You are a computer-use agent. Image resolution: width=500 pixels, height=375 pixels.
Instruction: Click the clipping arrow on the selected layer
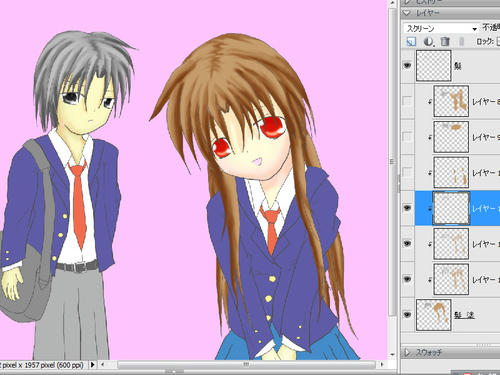click(430, 208)
